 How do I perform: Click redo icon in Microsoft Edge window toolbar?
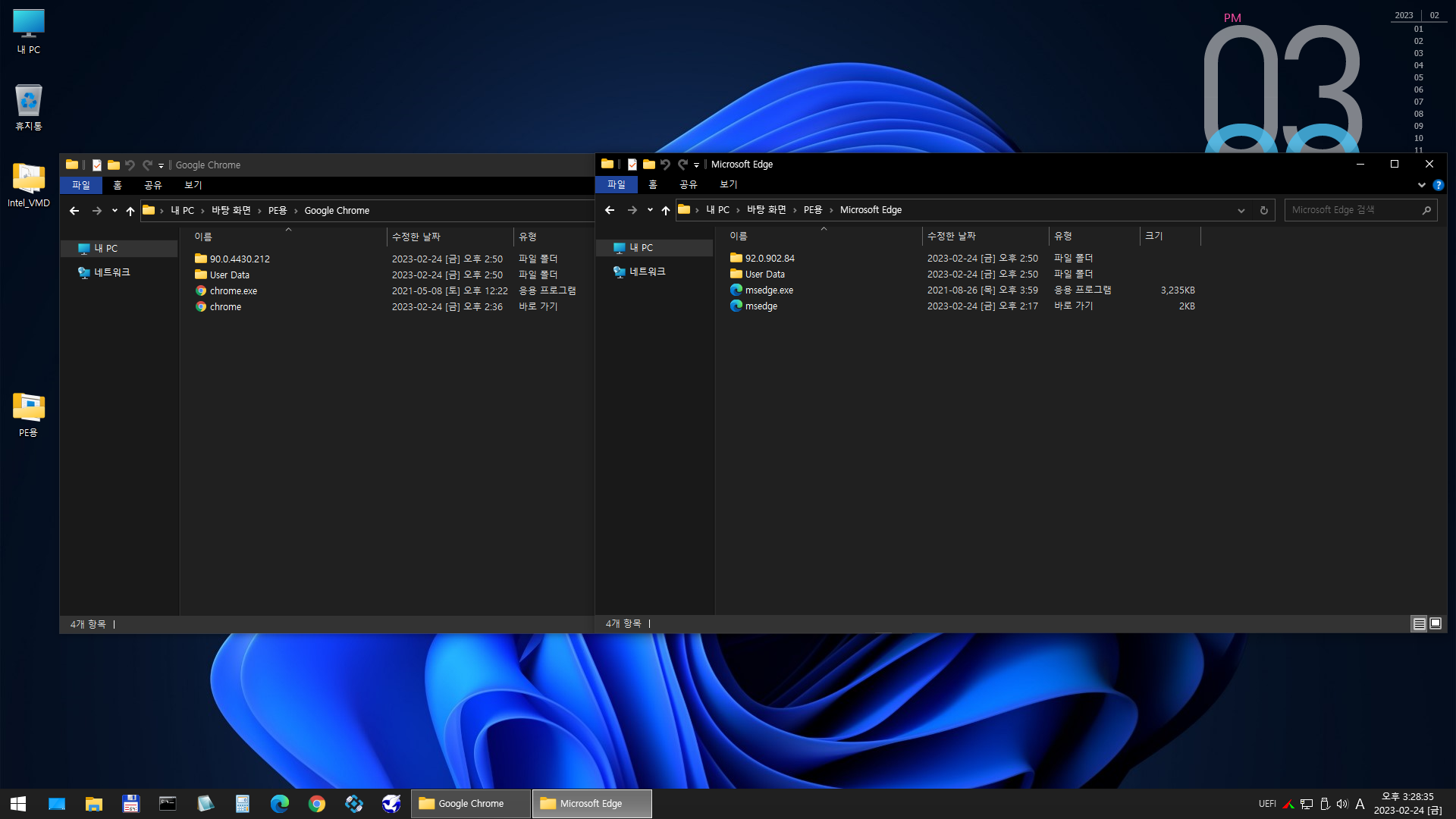(682, 165)
